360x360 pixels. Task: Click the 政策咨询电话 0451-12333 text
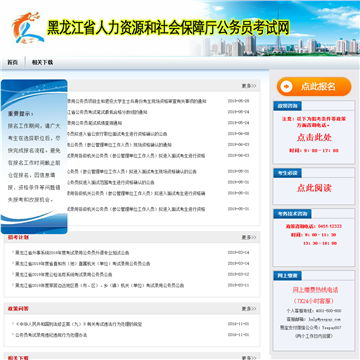[314, 226]
